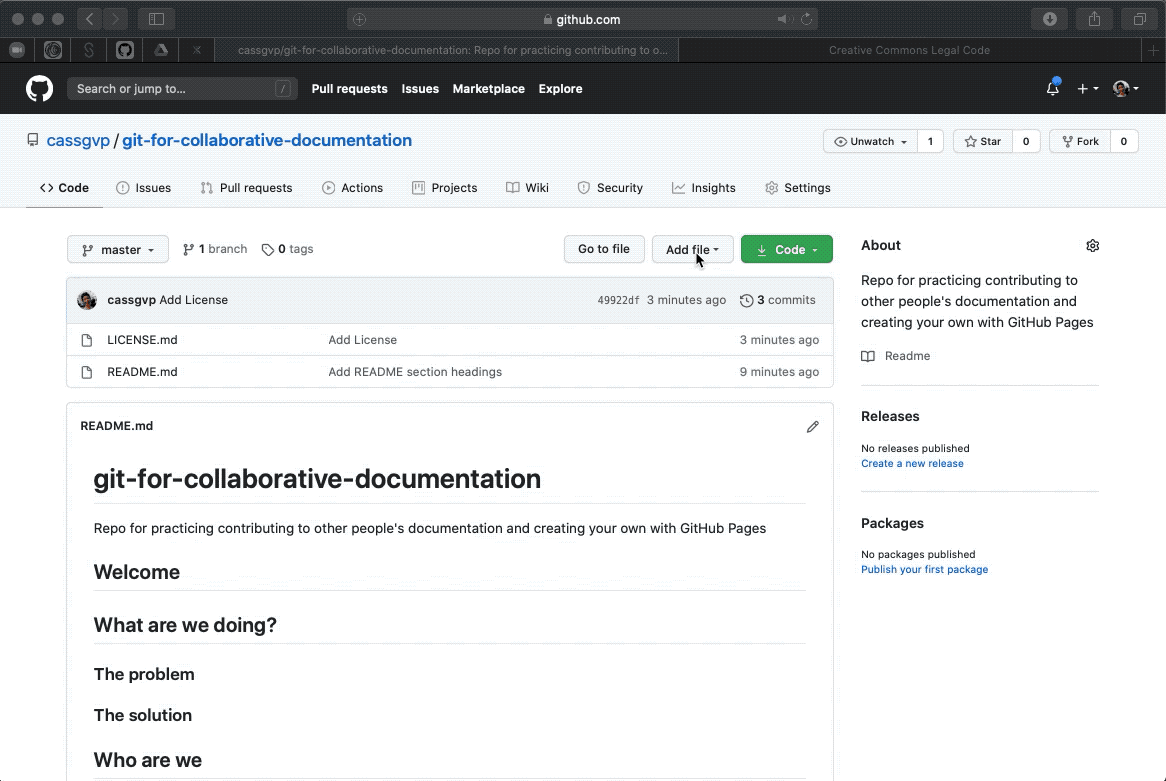Open the LICENSE.md file

click(x=142, y=339)
